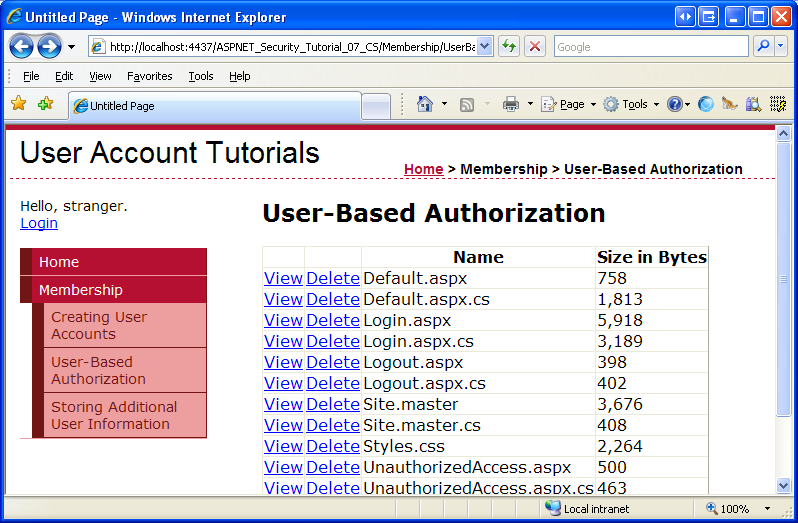This screenshot has height=523, width=798.
Task: Open Storing Additional User Information item
Action: pos(125,415)
